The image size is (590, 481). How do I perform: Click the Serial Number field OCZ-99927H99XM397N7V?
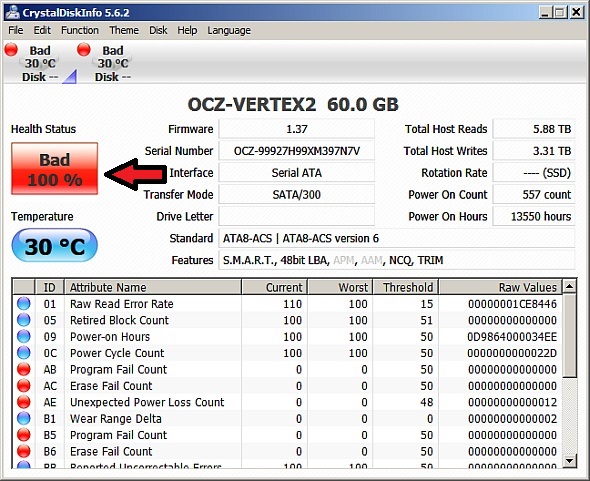pos(297,151)
